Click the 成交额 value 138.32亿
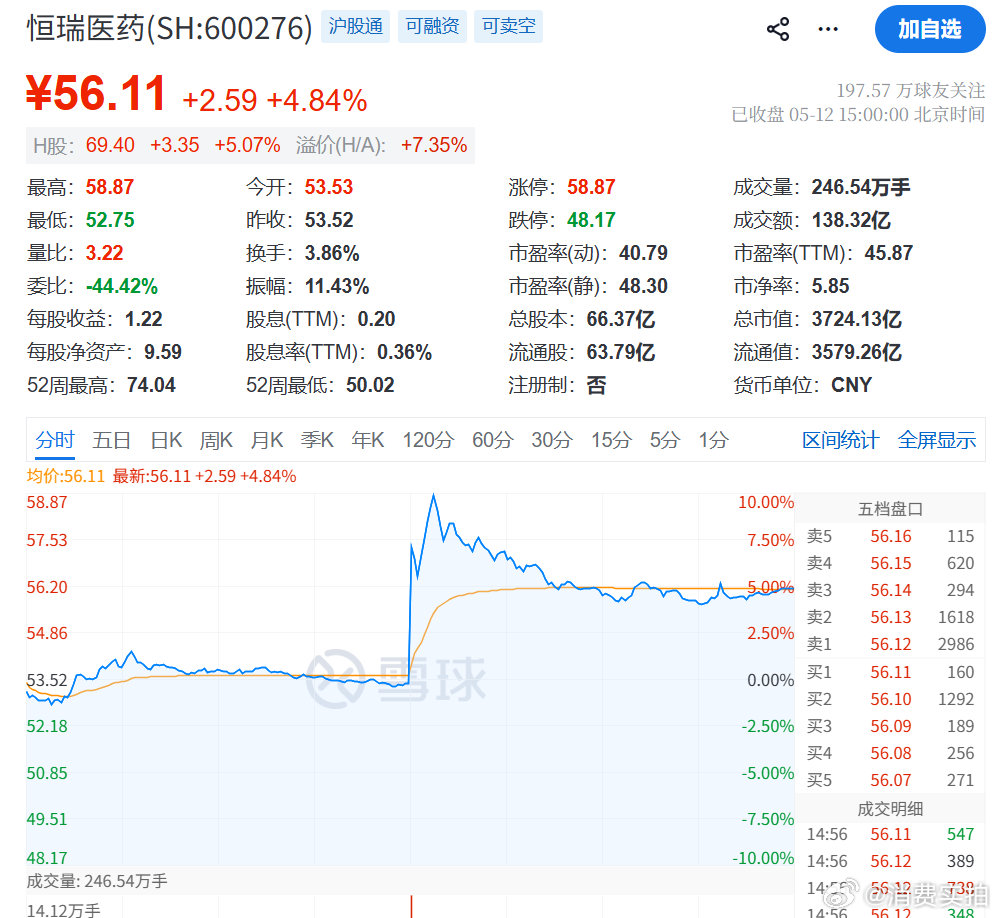 coord(851,220)
